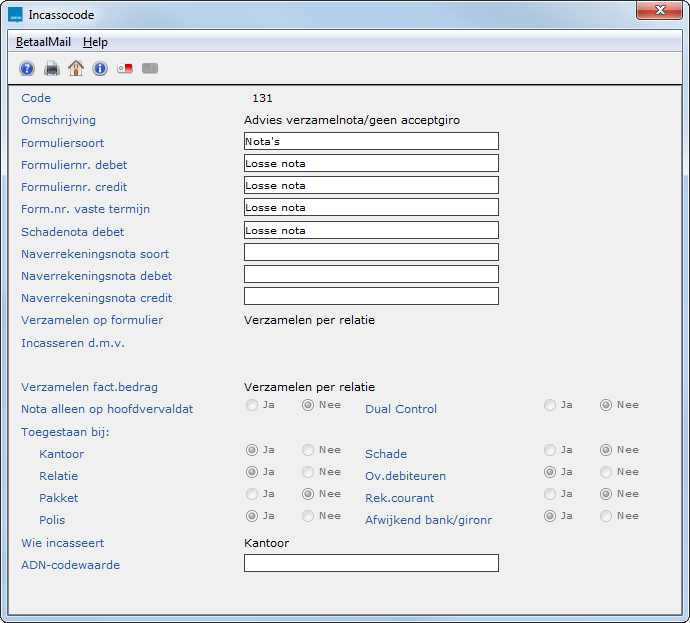Click the home icon in toolbar
This screenshot has width=690, height=623.
[75, 69]
